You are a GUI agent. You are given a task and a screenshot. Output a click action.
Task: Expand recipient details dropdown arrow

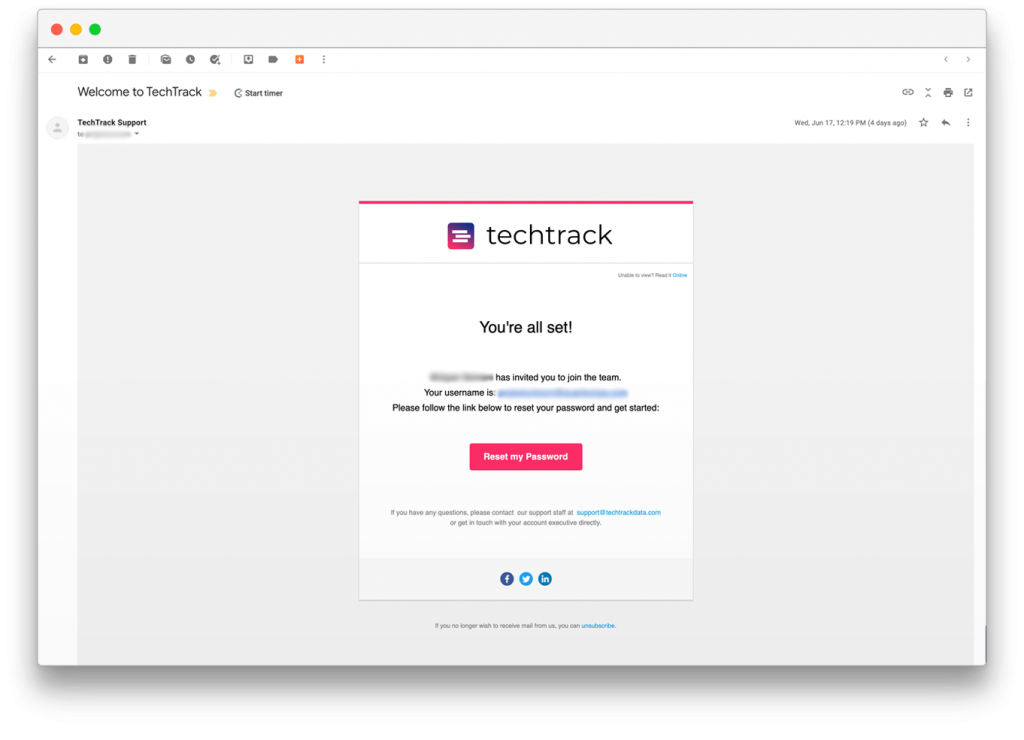click(137, 134)
